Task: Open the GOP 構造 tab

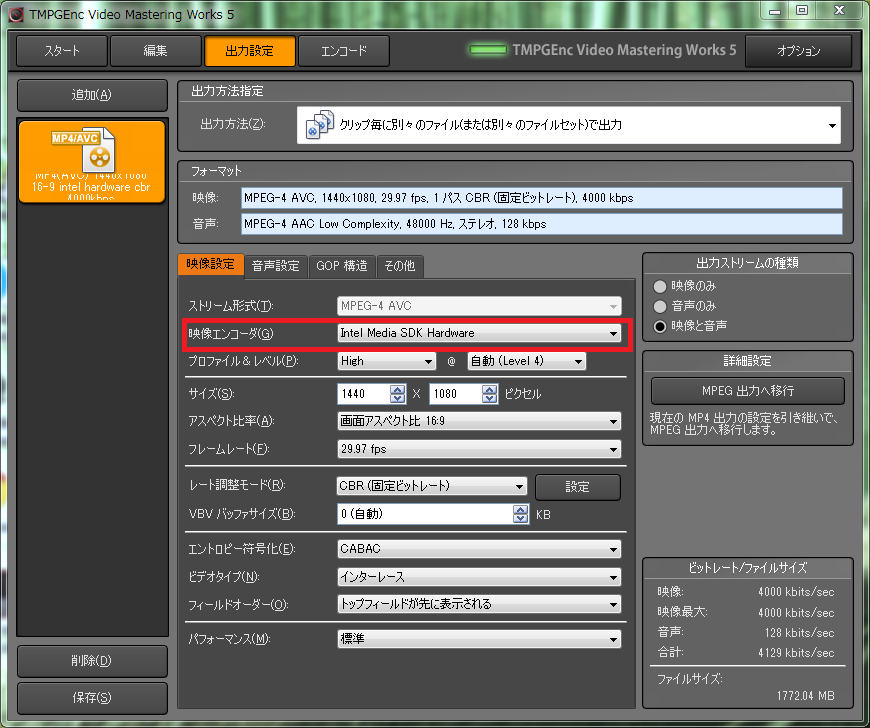Action: (x=342, y=266)
